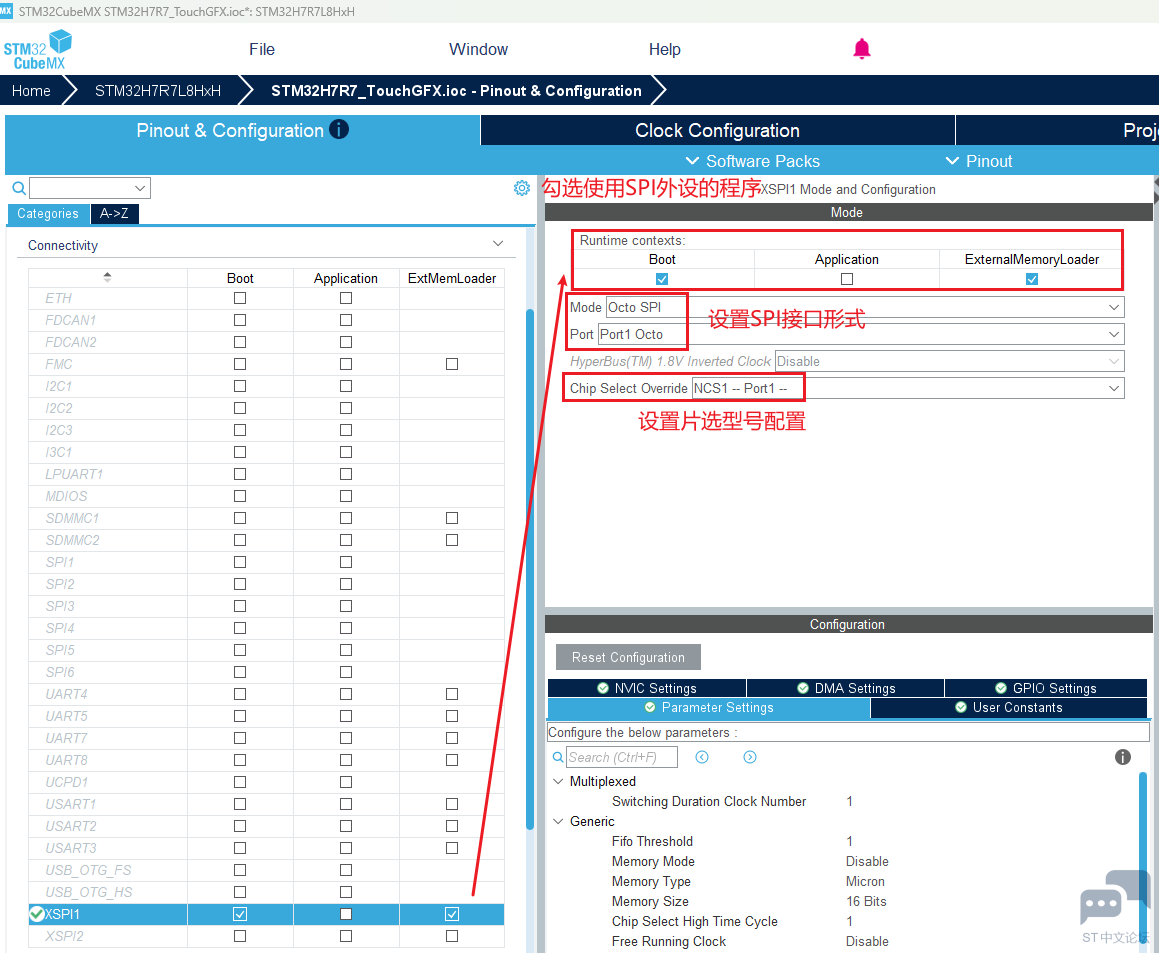The image size is (1159, 953).
Task: Open the File menu
Action: click(262, 50)
